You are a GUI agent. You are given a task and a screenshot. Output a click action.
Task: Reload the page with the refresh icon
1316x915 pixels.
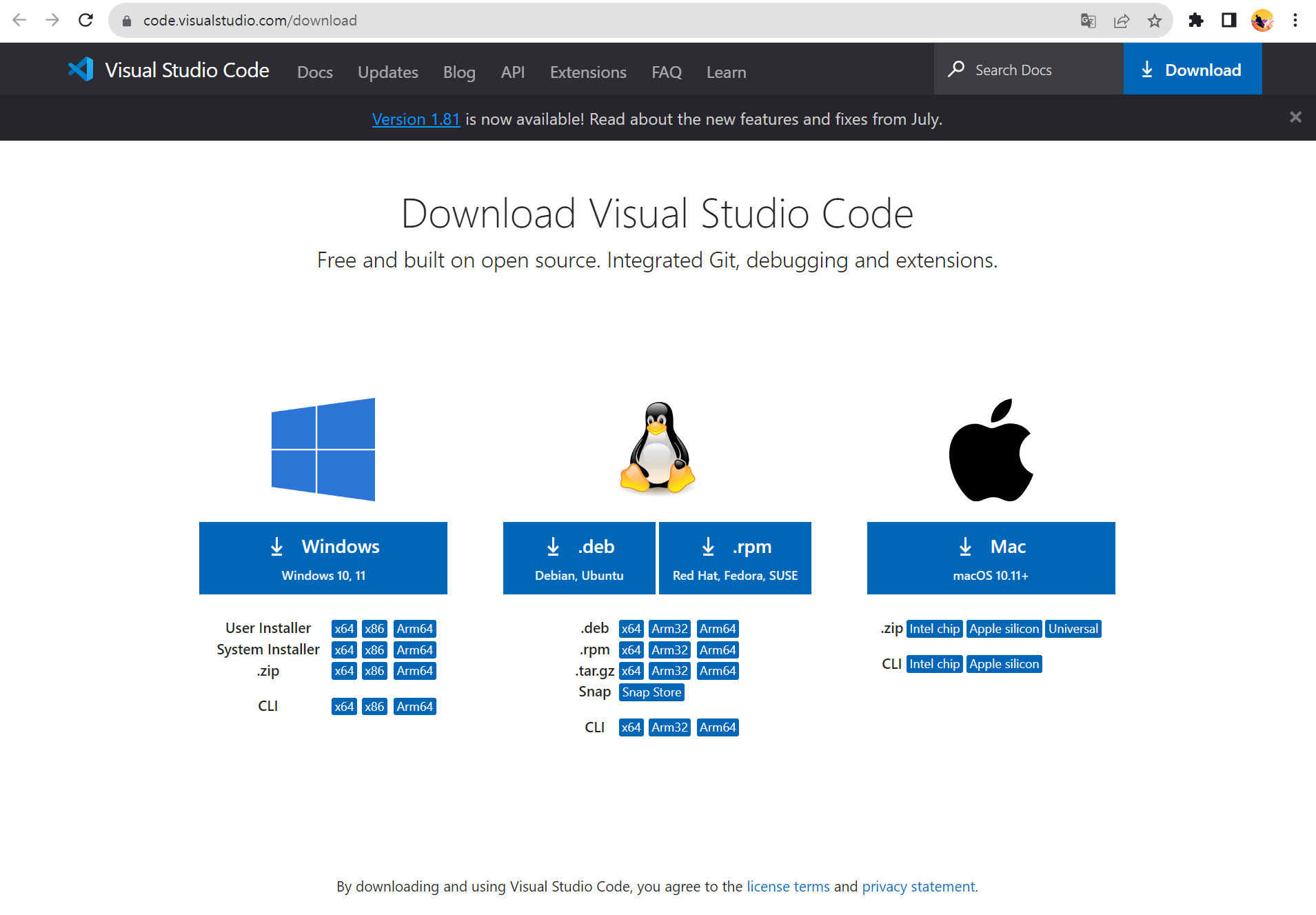coord(85,20)
